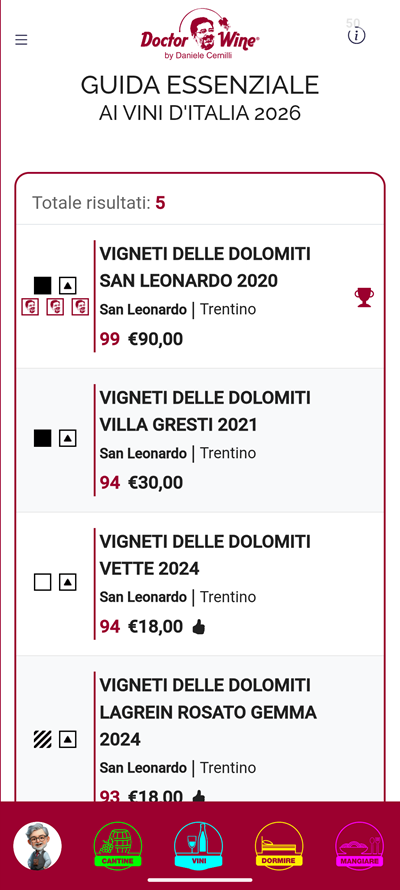Open the hamburger menu

[21, 40]
